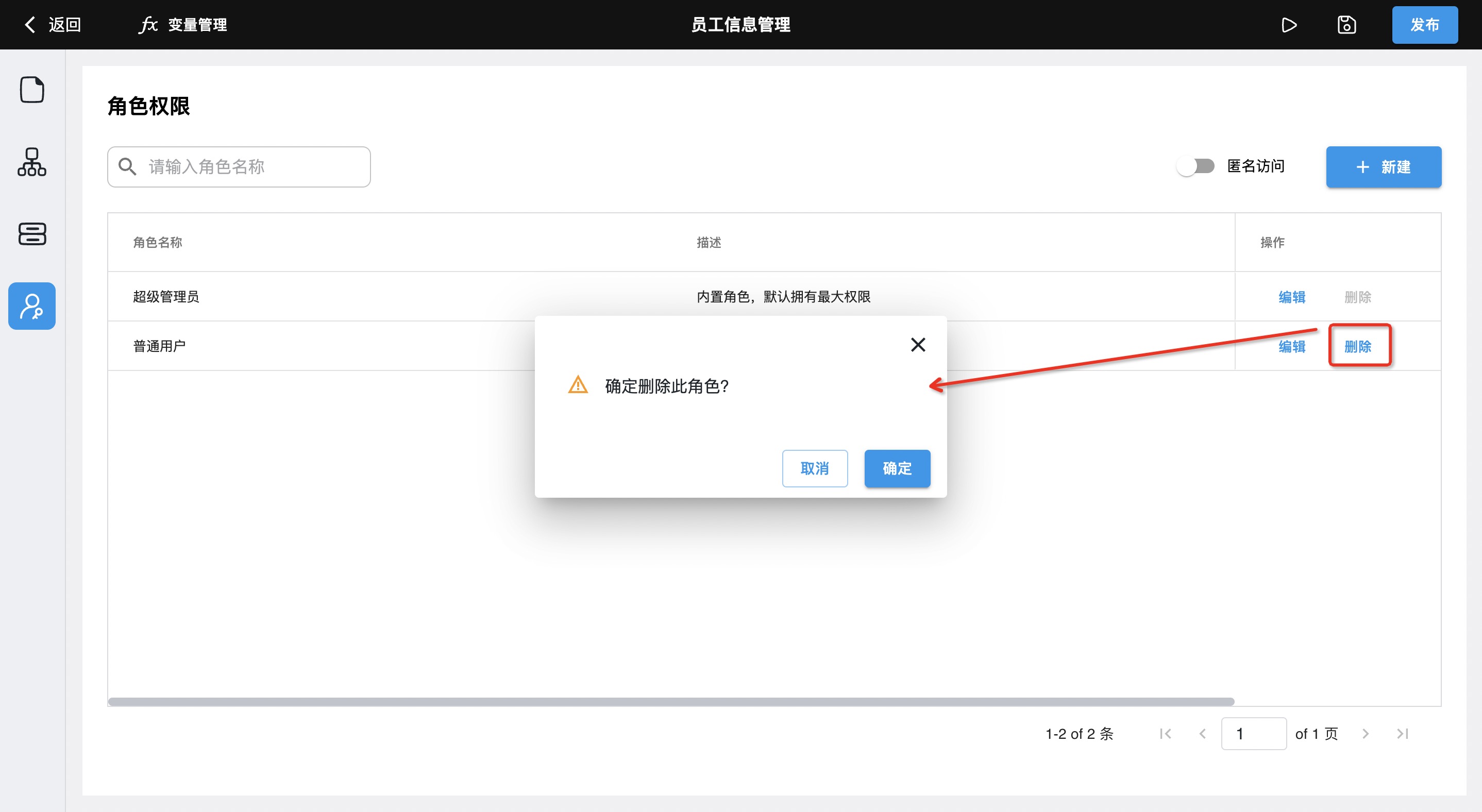Click the 员工信息管理 title
1482x812 pixels.
coord(740,25)
